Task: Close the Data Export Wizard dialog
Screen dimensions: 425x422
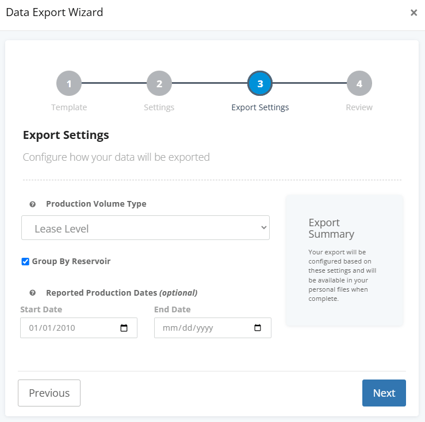Action: tap(414, 13)
